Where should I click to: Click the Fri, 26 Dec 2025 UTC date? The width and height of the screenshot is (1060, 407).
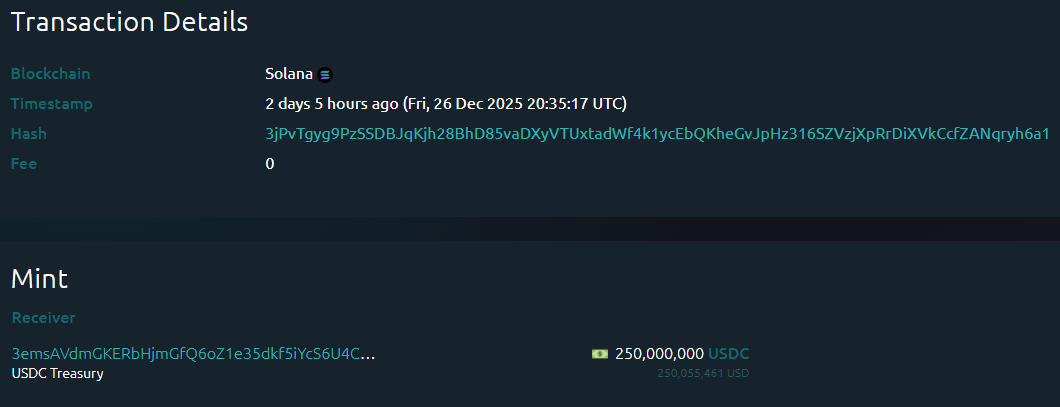tap(516, 104)
